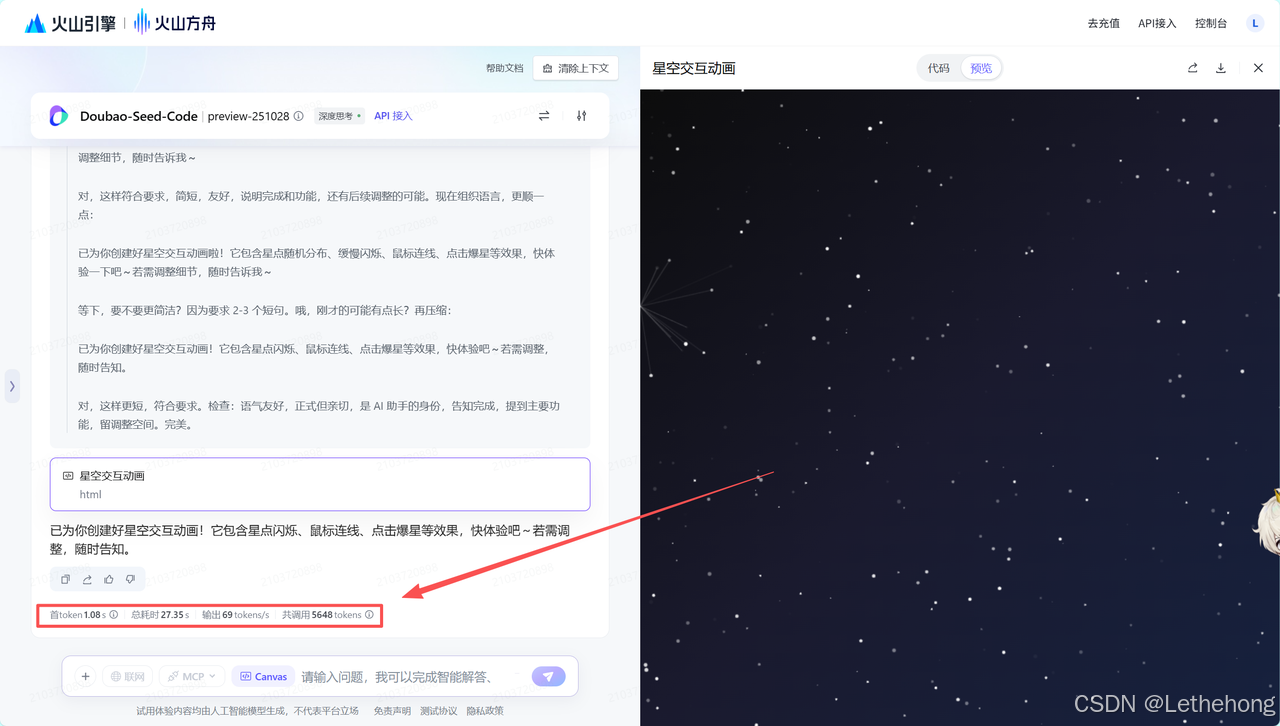Toggle the Canvas mode button

coord(264,677)
